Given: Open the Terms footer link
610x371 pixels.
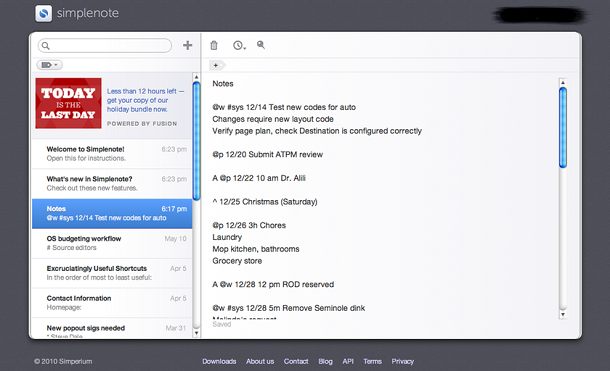Looking at the screenshot, I should (x=372, y=361).
